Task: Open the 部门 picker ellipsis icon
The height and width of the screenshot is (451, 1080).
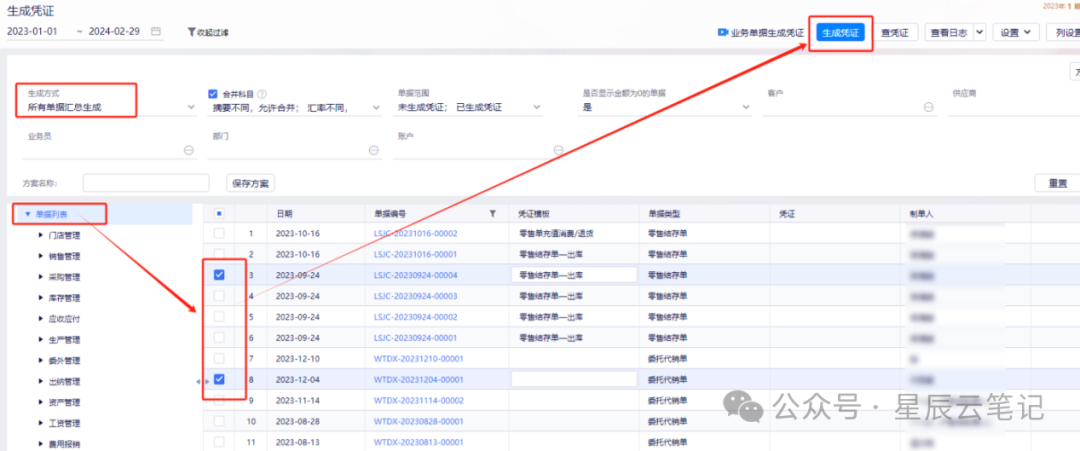Action: pyautogui.click(x=374, y=150)
